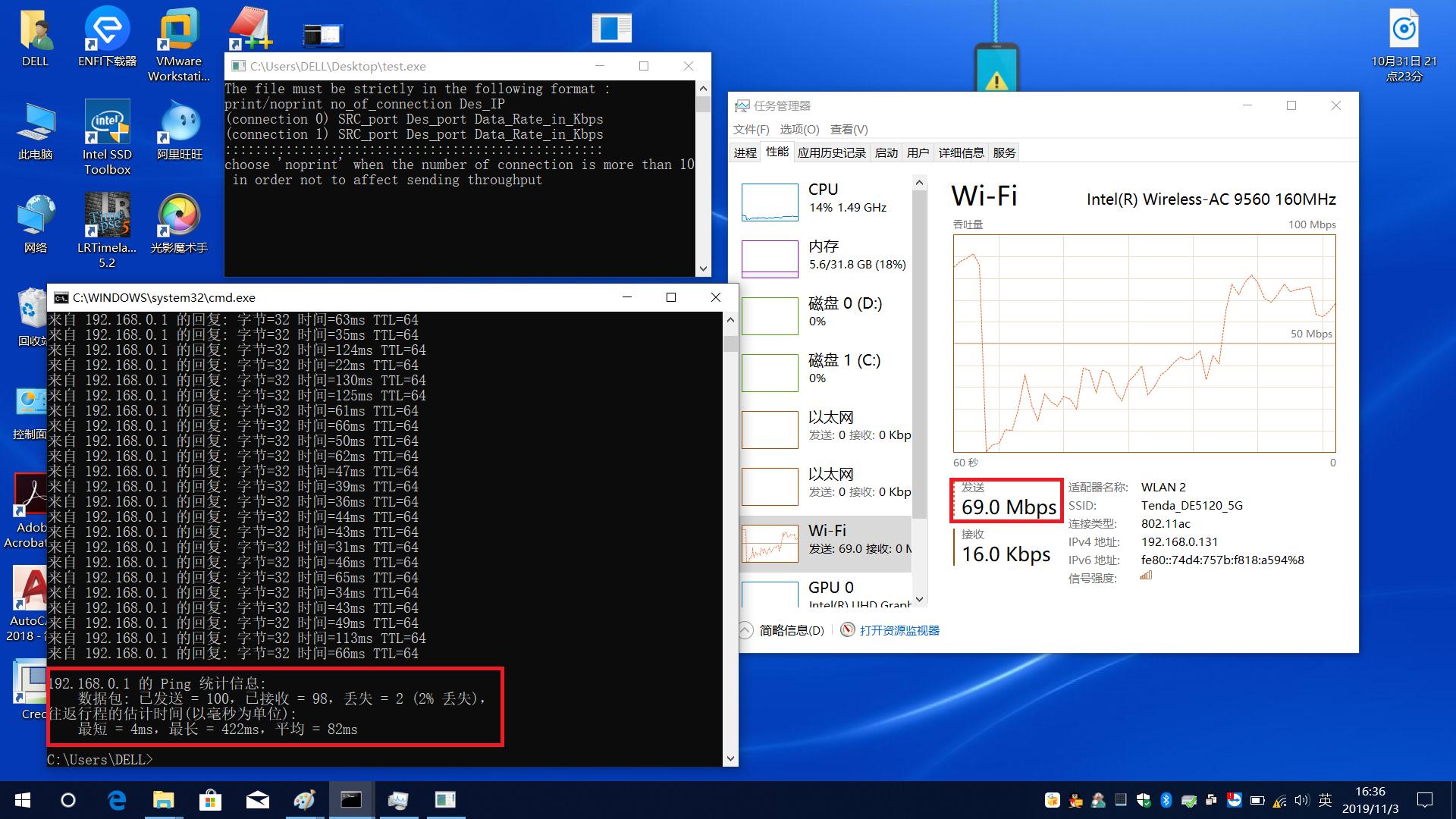Switch to the 详细信息 tab
Viewport: 1456px width, 819px height.
[961, 152]
